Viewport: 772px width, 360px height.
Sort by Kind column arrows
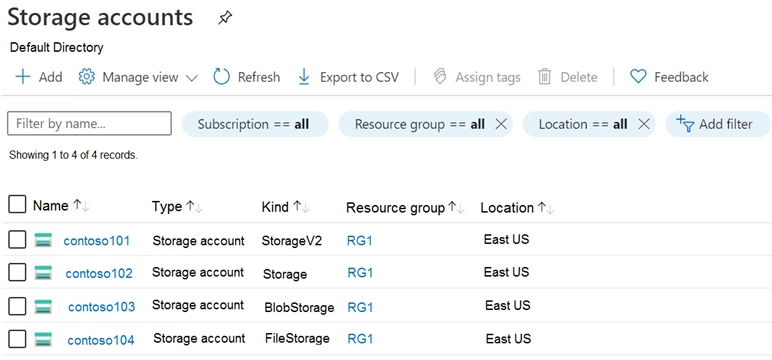click(x=301, y=207)
